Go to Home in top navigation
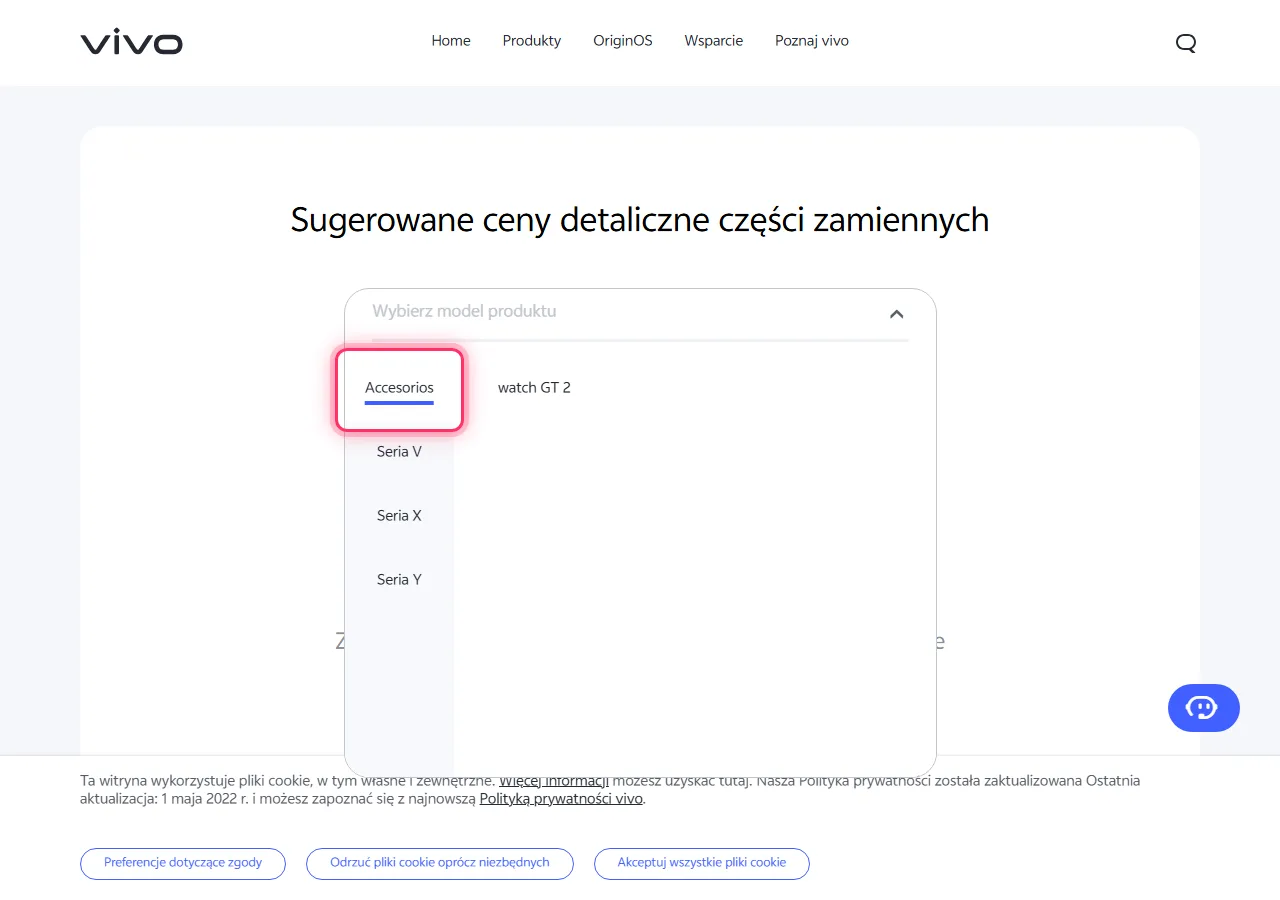 click(x=451, y=41)
